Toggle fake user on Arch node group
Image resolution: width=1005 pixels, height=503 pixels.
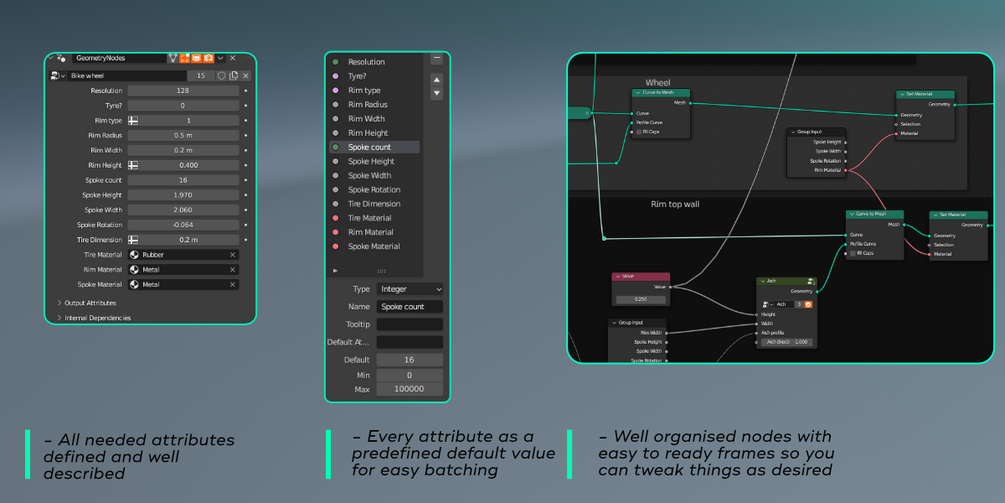[808, 304]
